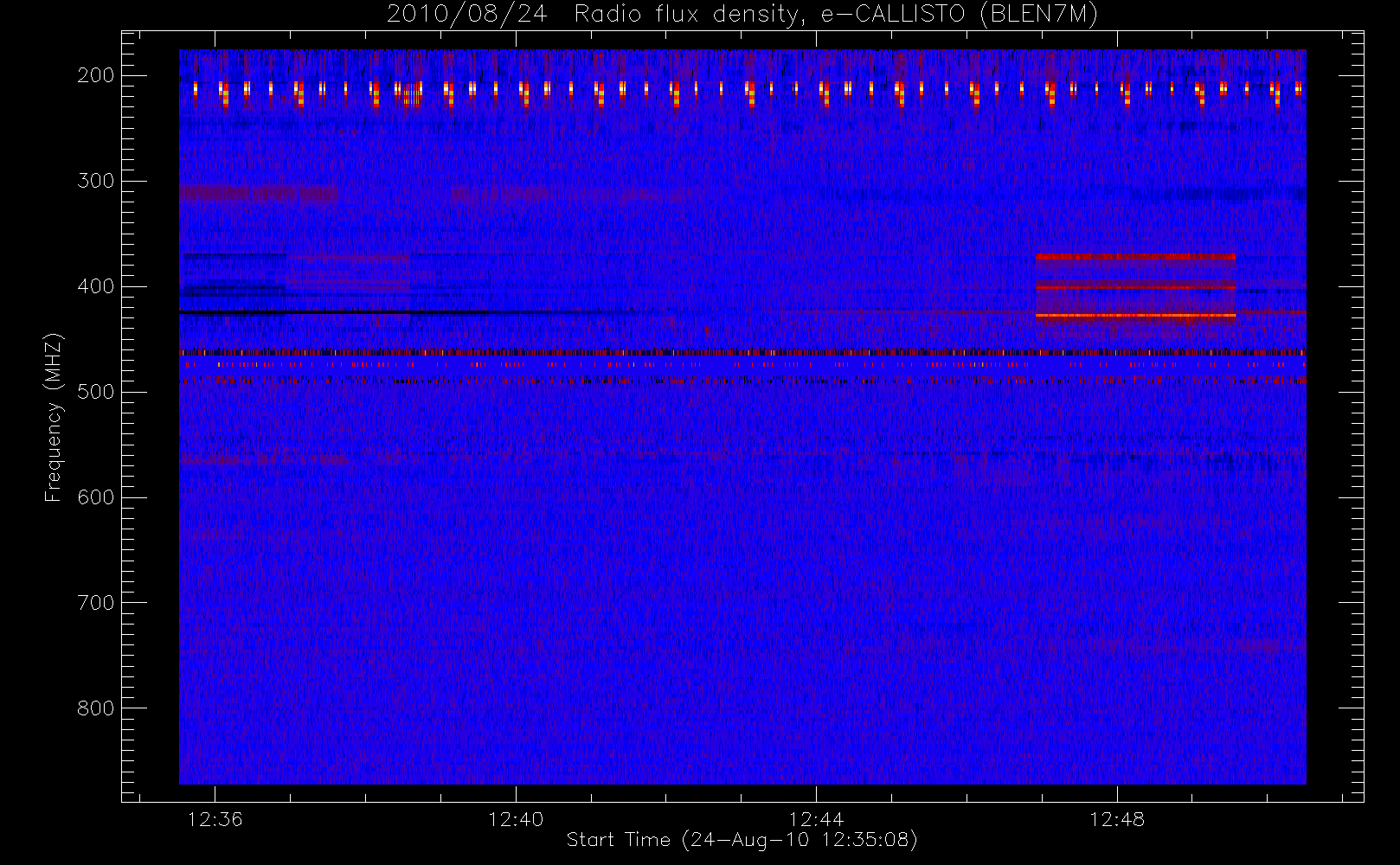Click the 'Frequency (MHZ)' axis label
Image resolution: width=1400 pixels, height=865 pixels.
pos(54,417)
